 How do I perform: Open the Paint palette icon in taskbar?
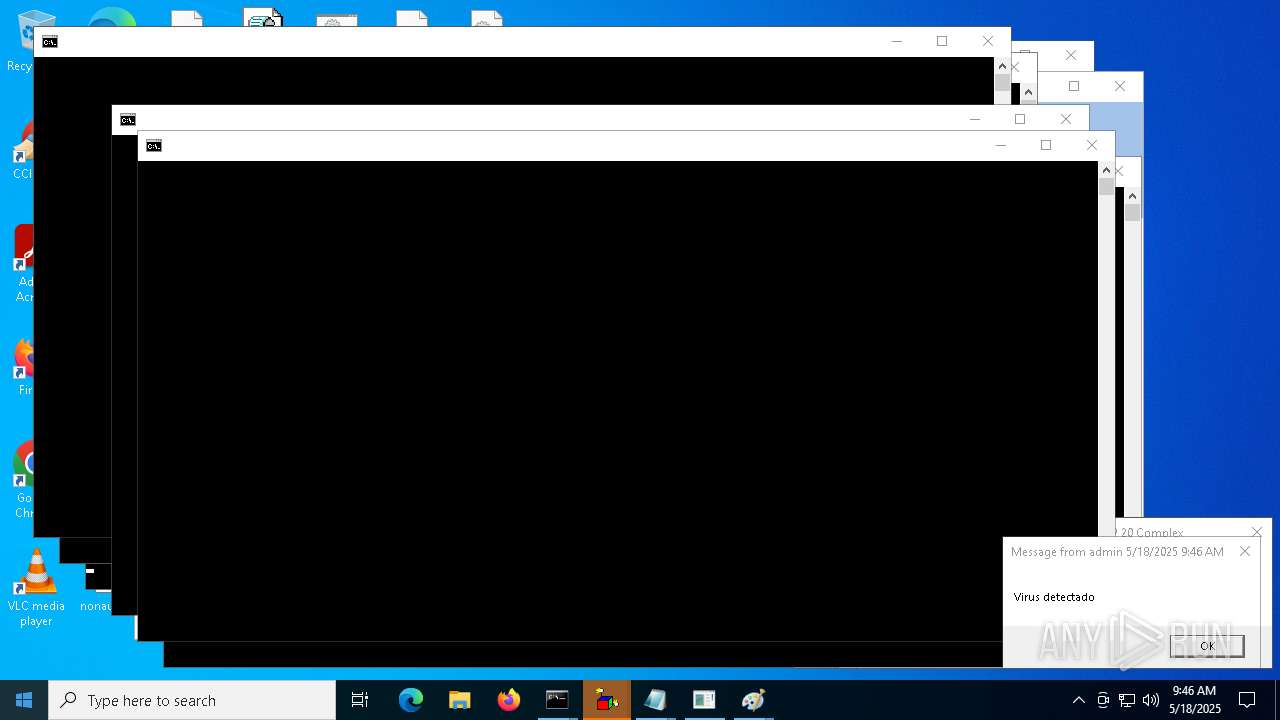(753, 700)
